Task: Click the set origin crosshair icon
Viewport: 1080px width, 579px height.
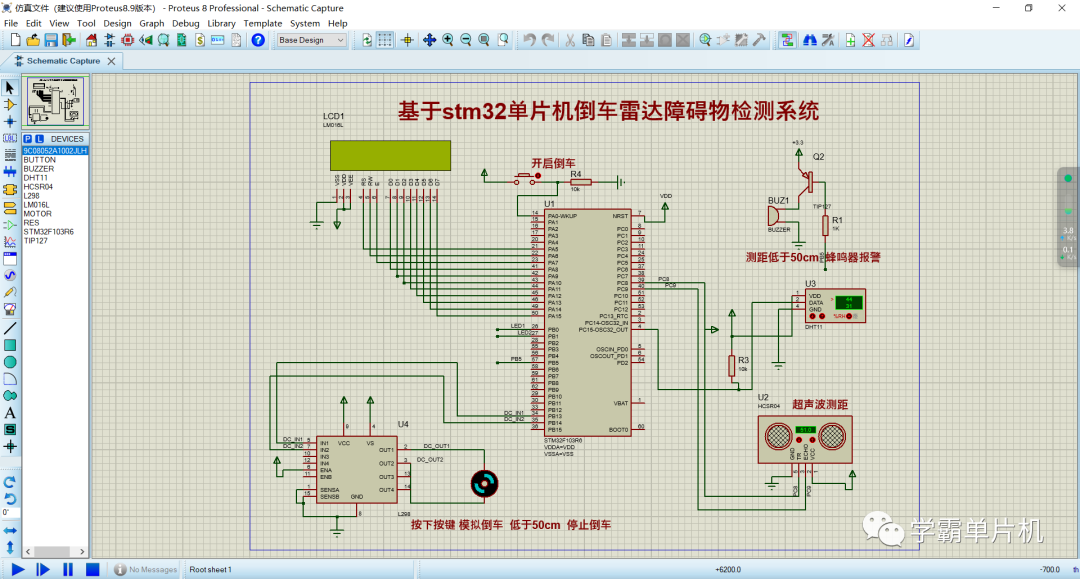Action: [407, 41]
